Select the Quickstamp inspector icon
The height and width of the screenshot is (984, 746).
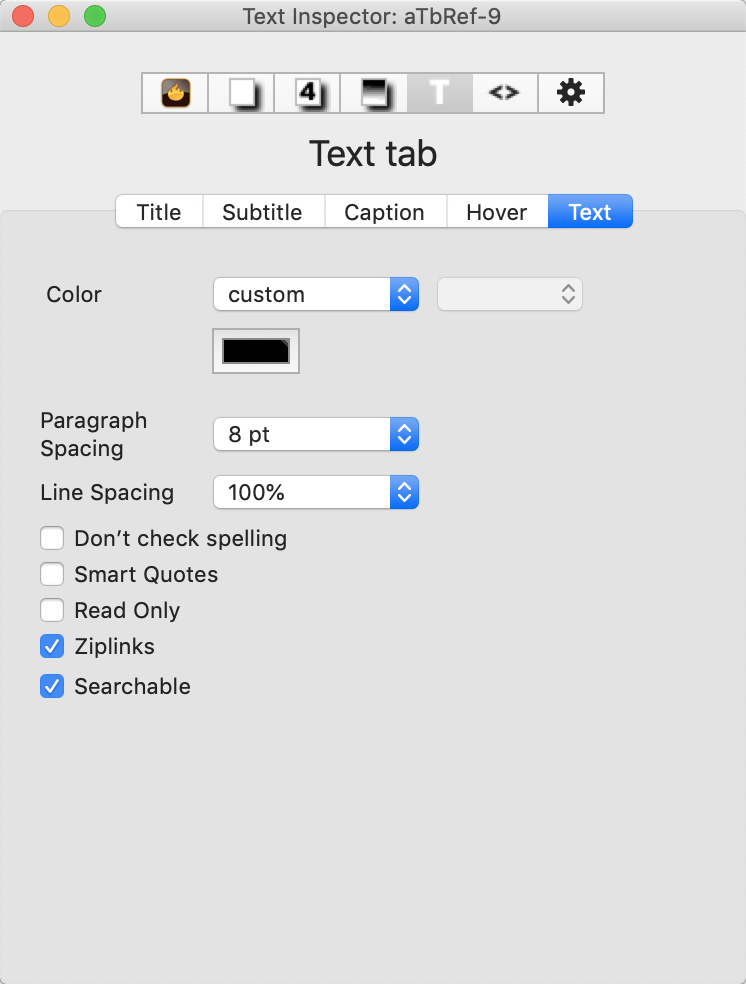pyautogui.click(x=240, y=92)
